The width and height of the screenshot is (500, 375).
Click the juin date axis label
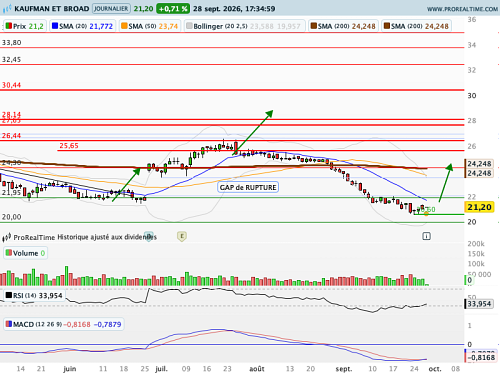69,369
